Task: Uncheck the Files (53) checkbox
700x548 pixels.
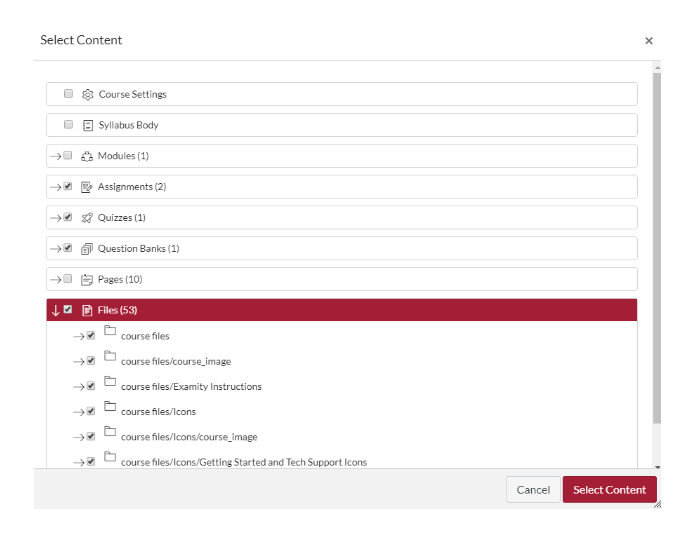Action: pos(67,309)
